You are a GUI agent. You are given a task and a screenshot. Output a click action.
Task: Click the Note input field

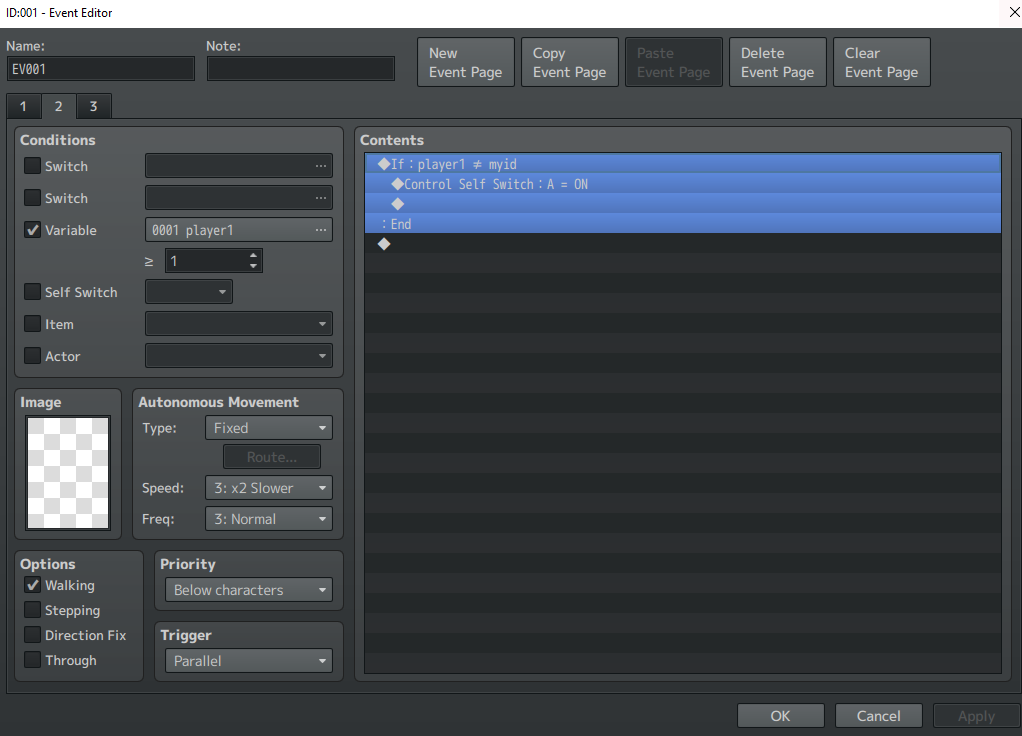[x=300, y=68]
